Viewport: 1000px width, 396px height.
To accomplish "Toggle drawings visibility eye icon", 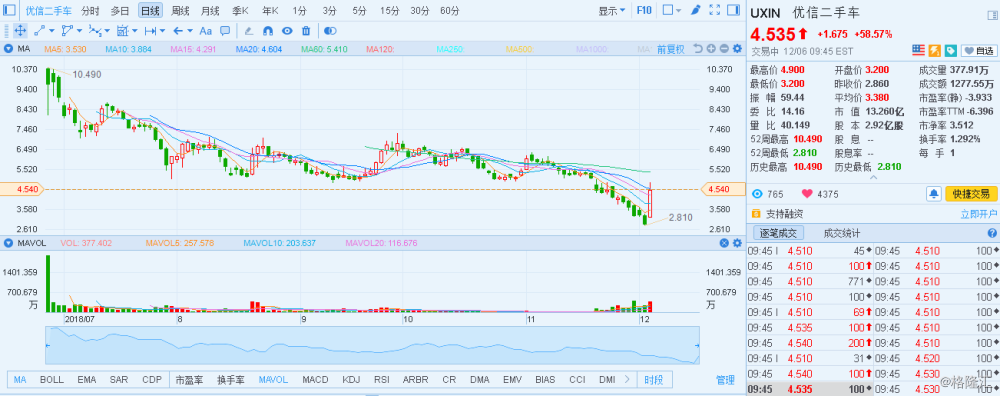I will (x=287, y=31).
